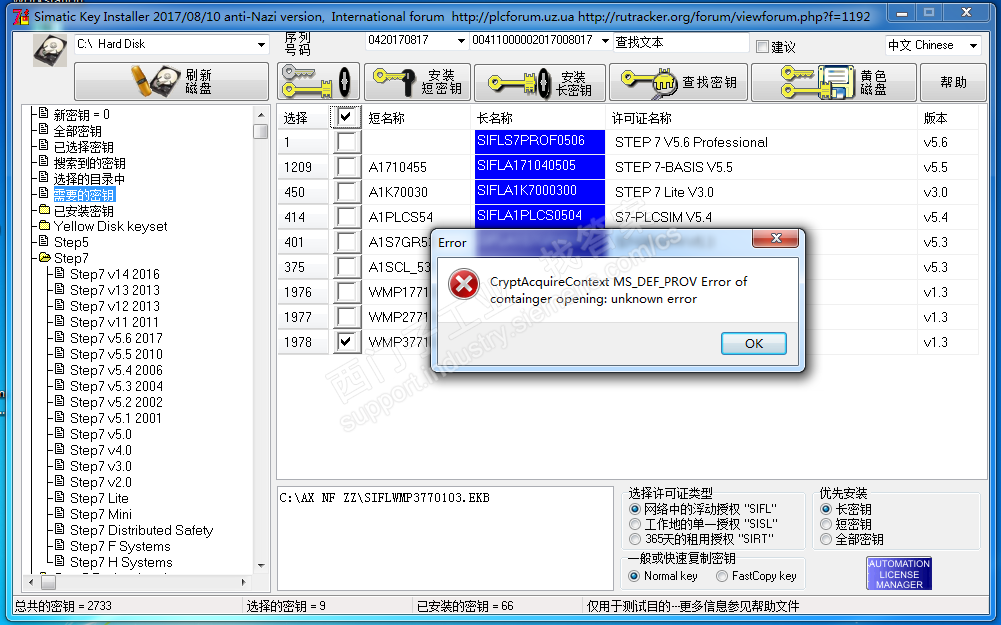The height and width of the screenshot is (625, 1001).
Task: Select Step7 Distributed Safety tree item
Action: tap(141, 530)
